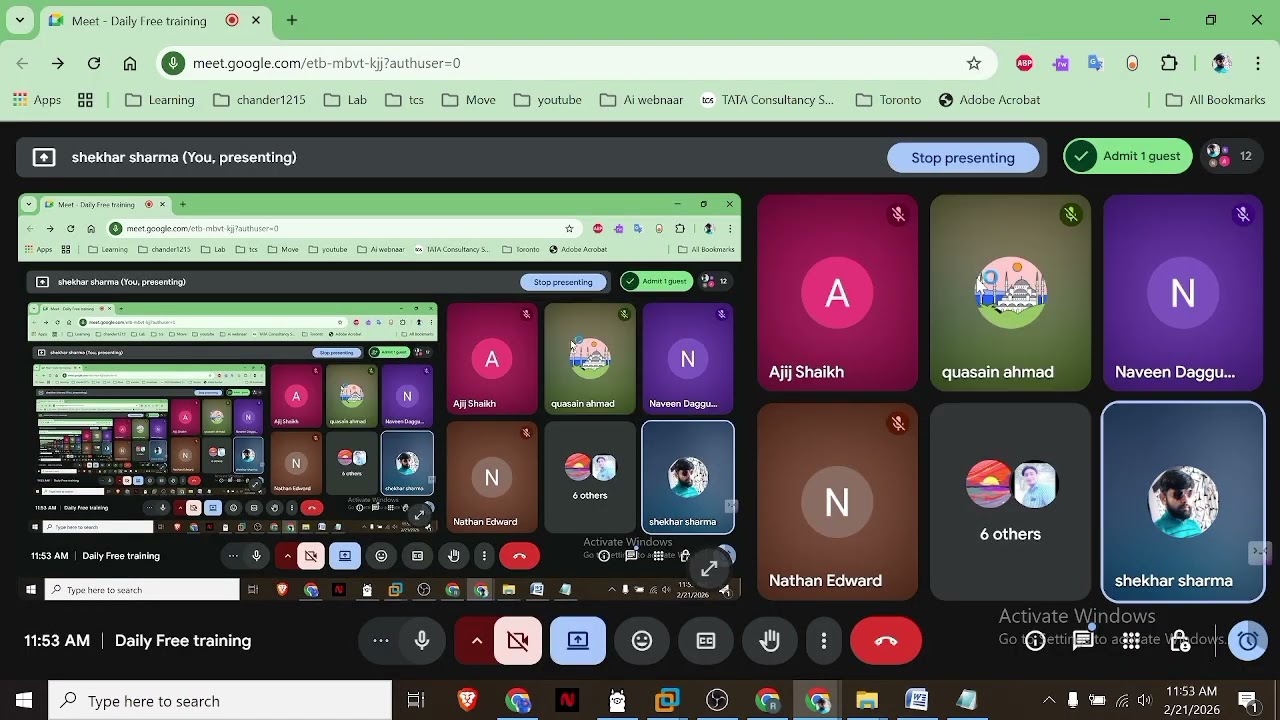
Task: Expand video settings arrow beside camera
Action: coord(477,641)
